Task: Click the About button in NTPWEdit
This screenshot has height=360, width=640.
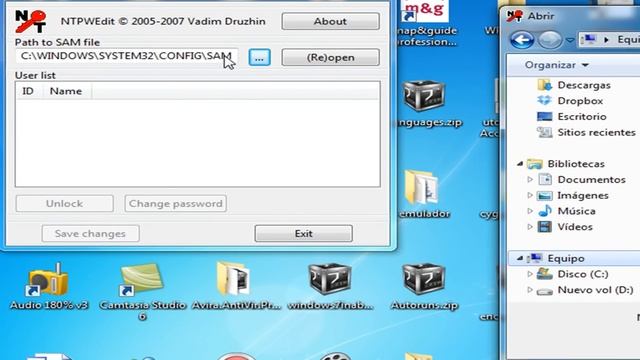Action: pyautogui.click(x=330, y=21)
